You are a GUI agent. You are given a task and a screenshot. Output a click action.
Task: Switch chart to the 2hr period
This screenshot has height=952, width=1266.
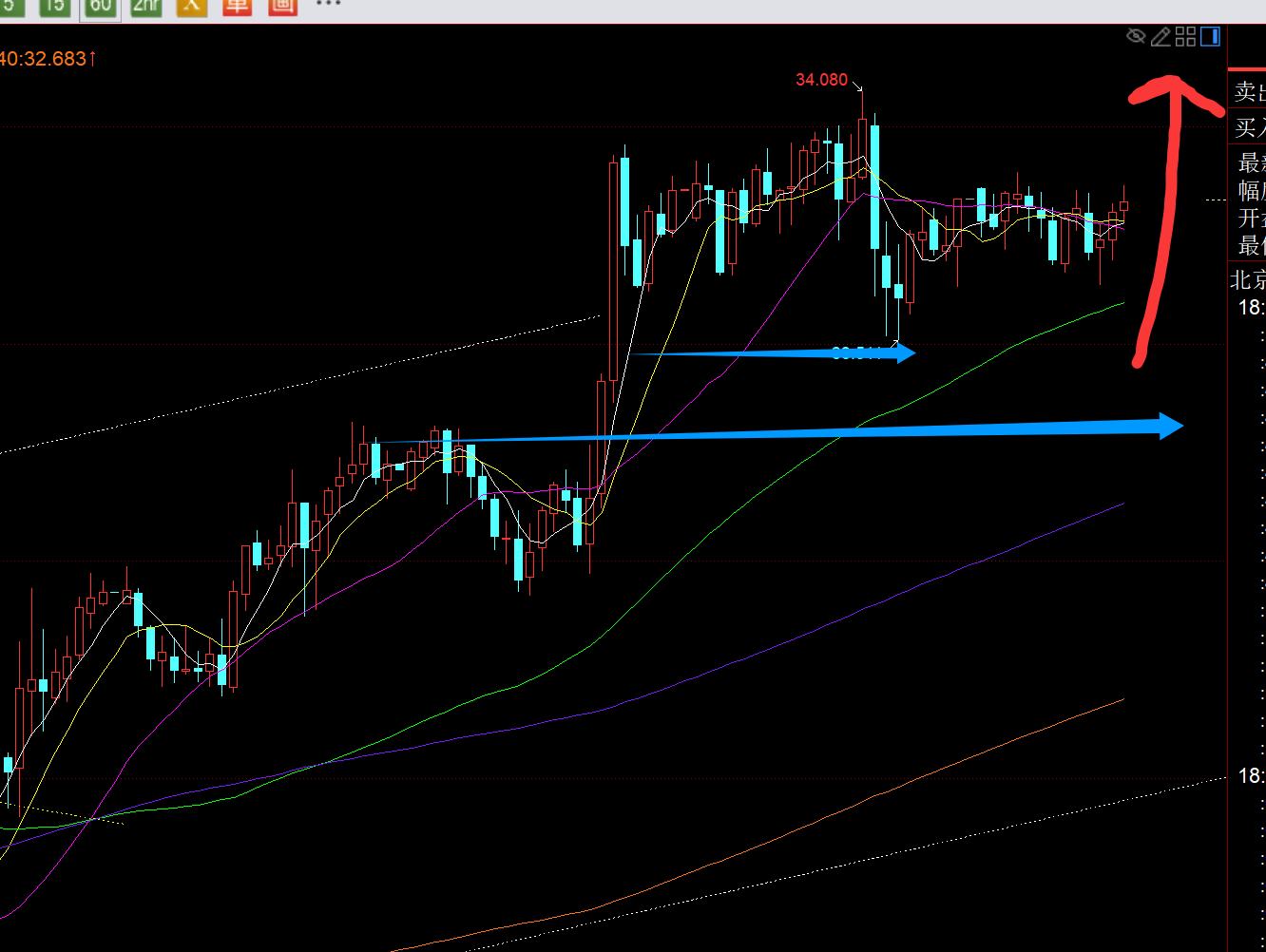[146, 6]
